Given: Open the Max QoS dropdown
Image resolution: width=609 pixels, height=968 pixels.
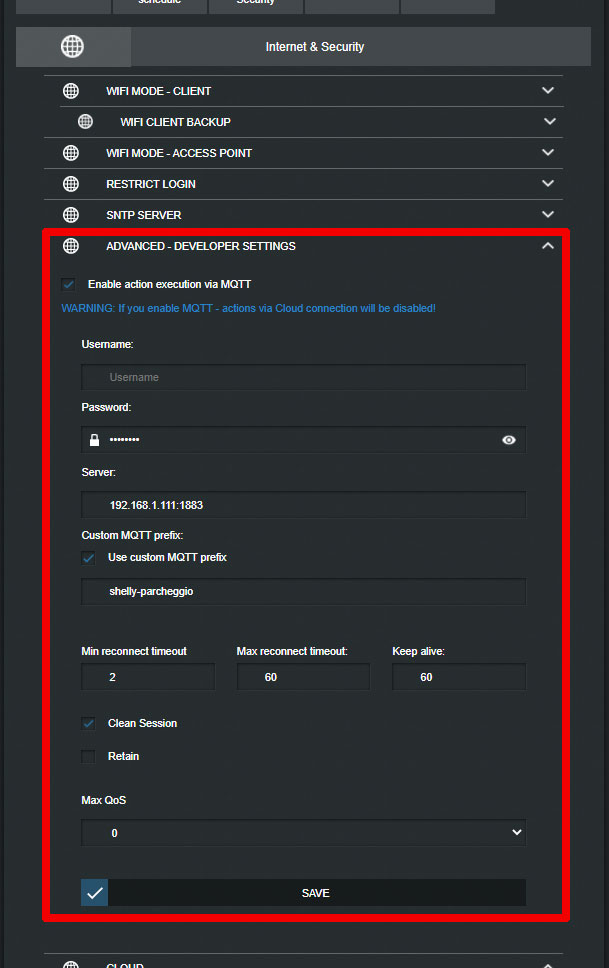Looking at the screenshot, I should 303,833.
